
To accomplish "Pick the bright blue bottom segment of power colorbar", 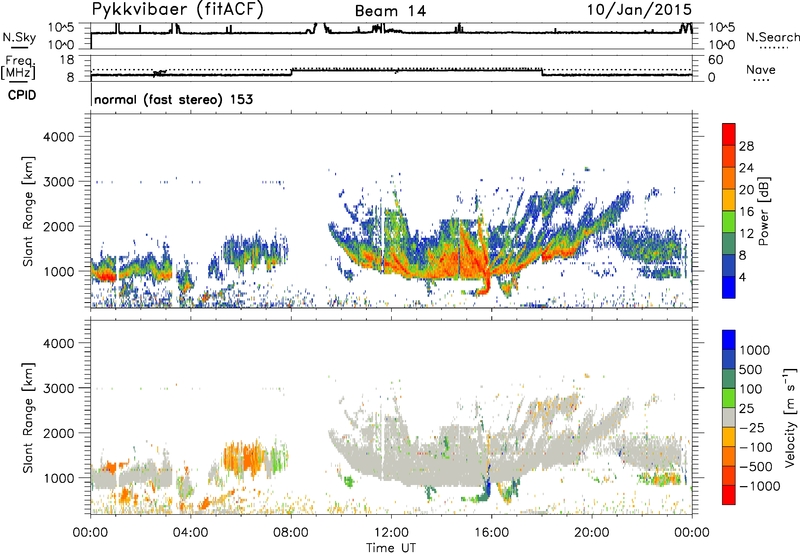I will (x=729, y=288).
